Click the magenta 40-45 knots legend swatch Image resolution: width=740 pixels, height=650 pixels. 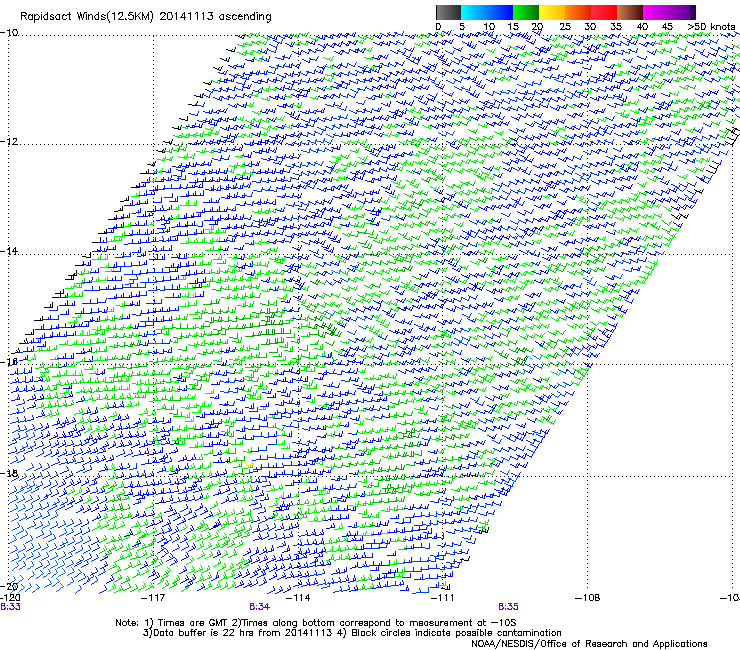656,12
